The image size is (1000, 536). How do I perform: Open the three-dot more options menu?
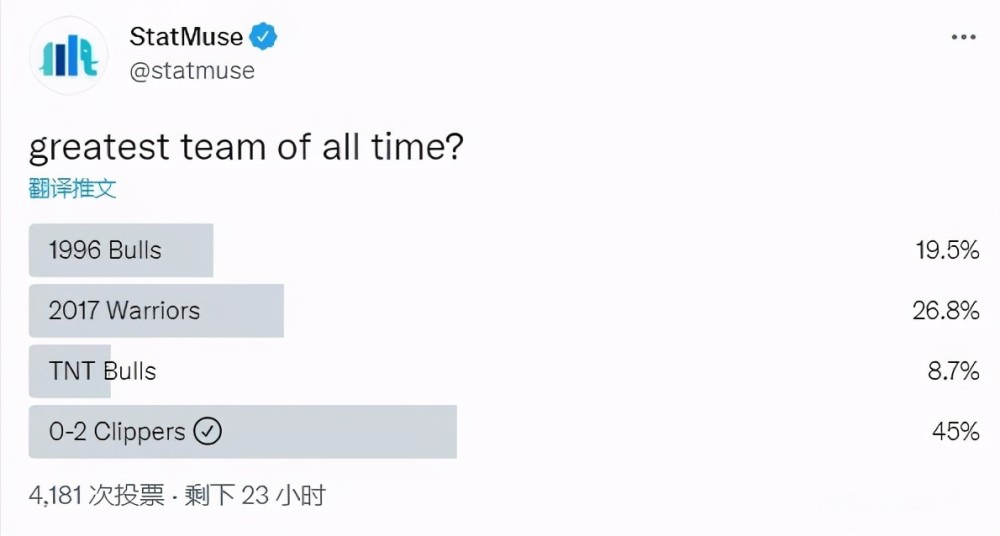[x=963, y=37]
